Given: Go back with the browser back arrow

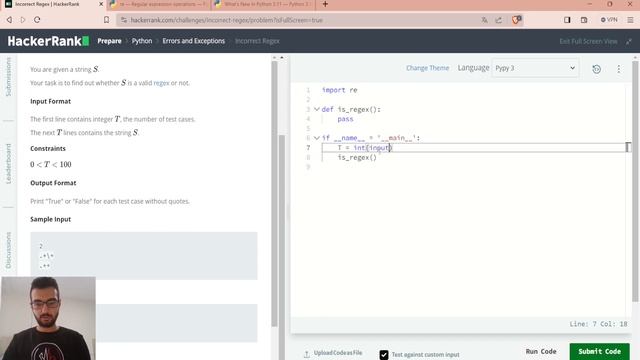Looking at the screenshot, I should click(9, 20).
